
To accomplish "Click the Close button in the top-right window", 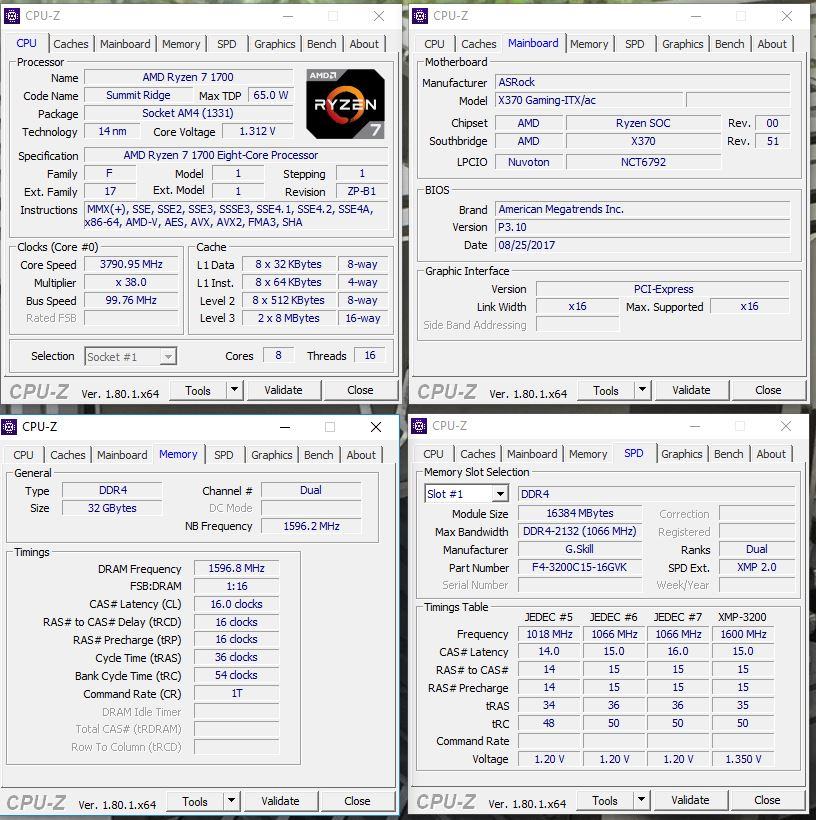I will pyautogui.click(x=768, y=390).
